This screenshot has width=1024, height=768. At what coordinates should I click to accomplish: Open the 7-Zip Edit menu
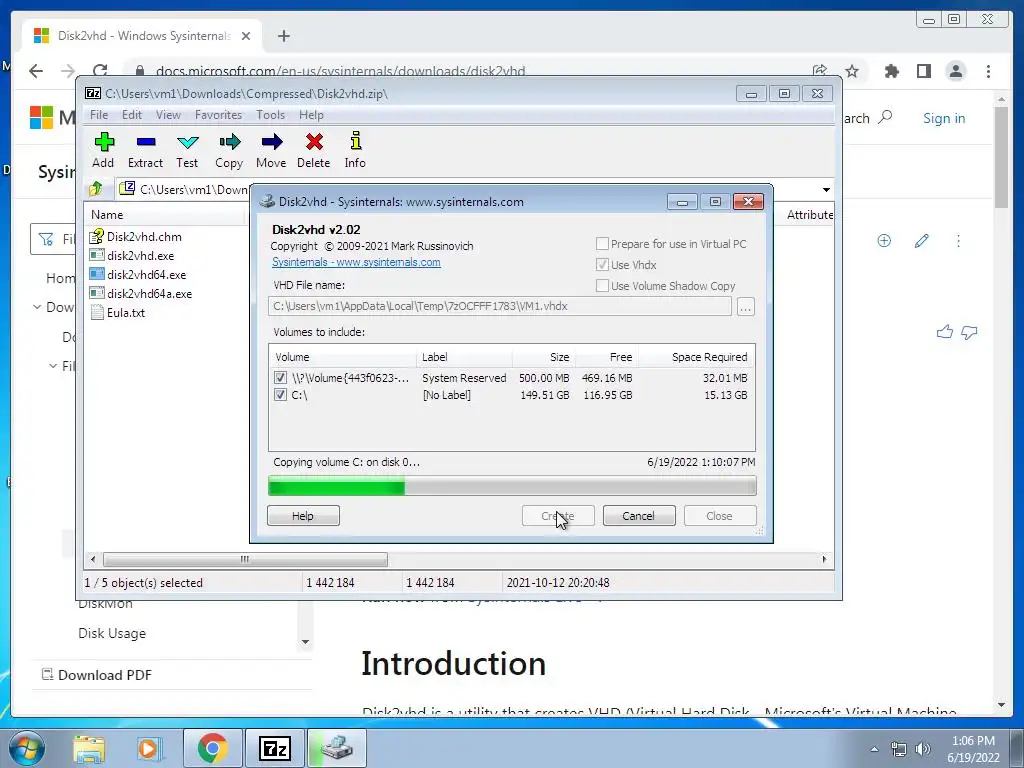[x=131, y=115]
